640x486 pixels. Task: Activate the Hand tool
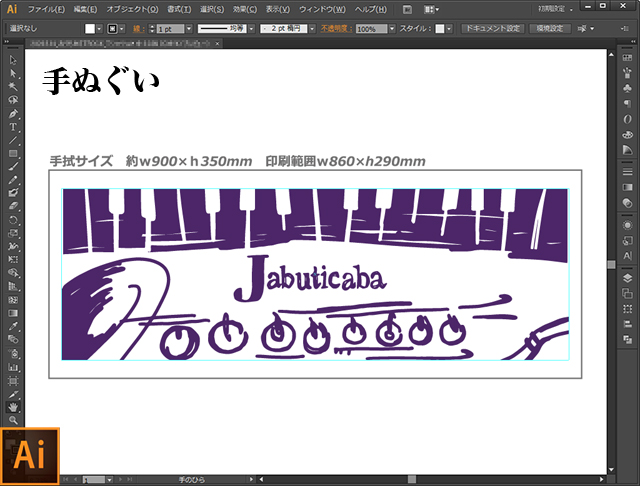13,407
